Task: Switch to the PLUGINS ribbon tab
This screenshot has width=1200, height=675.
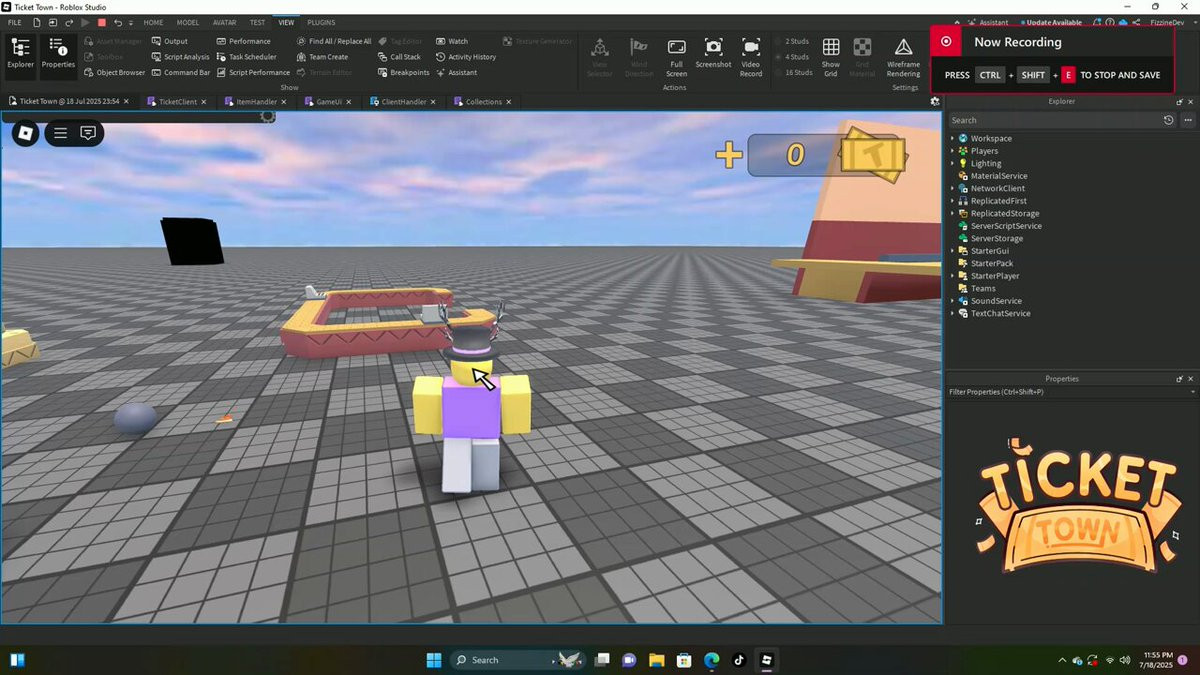Action: (321, 22)
